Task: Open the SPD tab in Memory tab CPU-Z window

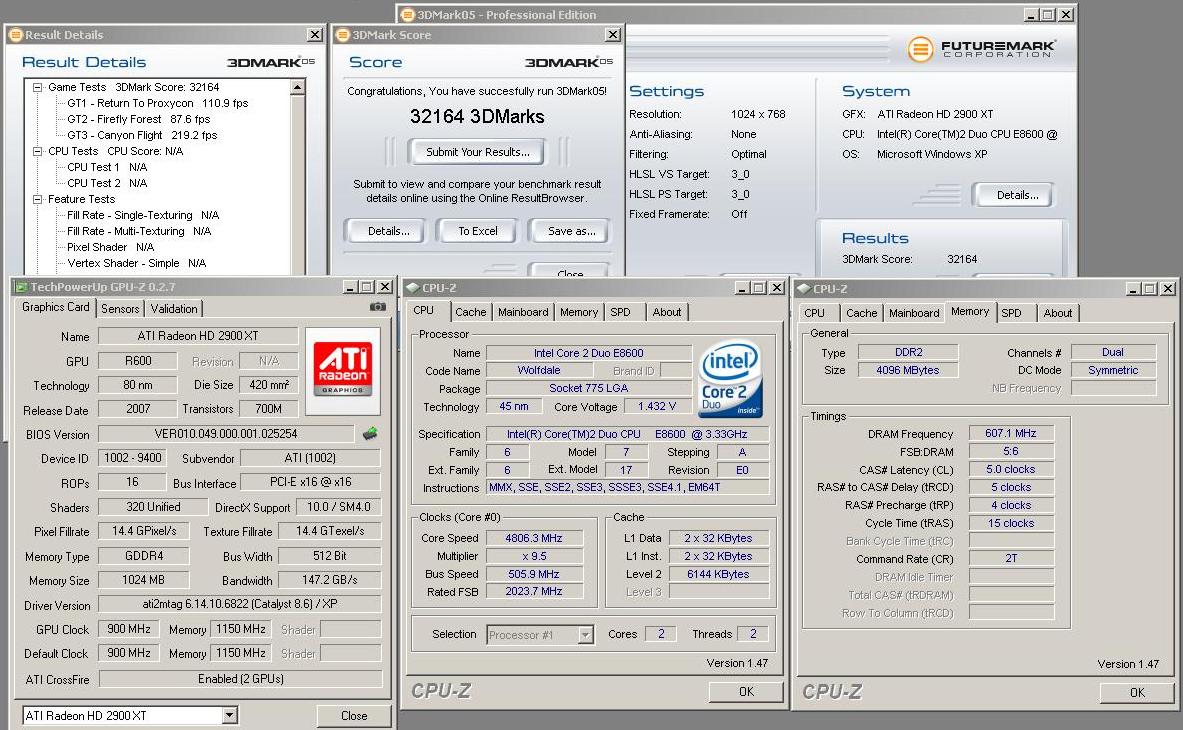Action: click(x=1011, y=313)
